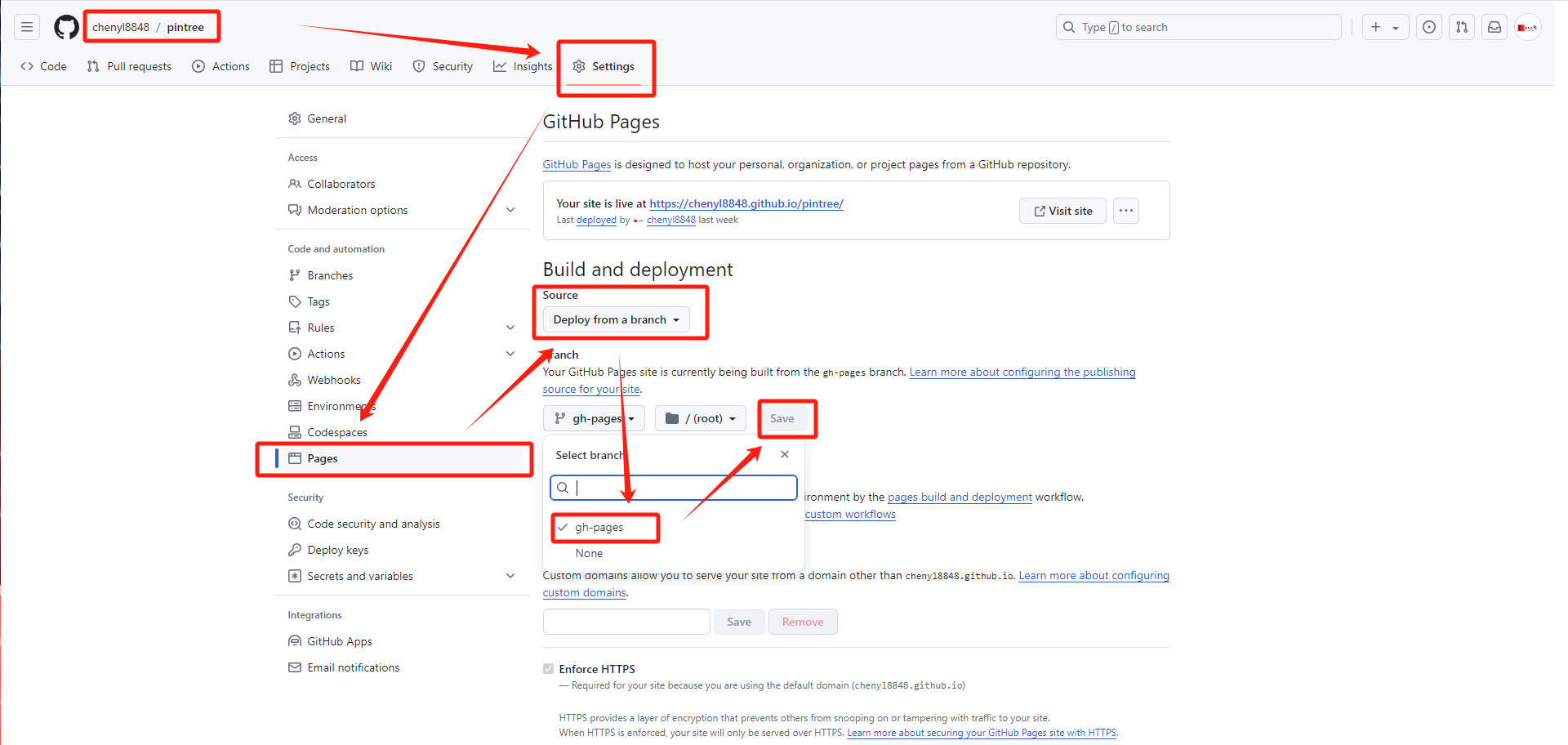The height and width of the screenshot is (745, 1568).
Task: Open the Actions repository tab
Action: coord(220,66)
